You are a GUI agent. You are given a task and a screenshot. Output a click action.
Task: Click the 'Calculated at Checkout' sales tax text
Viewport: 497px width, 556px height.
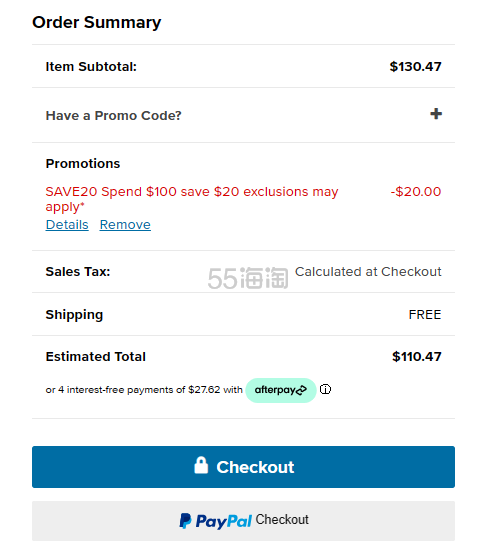click(x=368, y=272)
